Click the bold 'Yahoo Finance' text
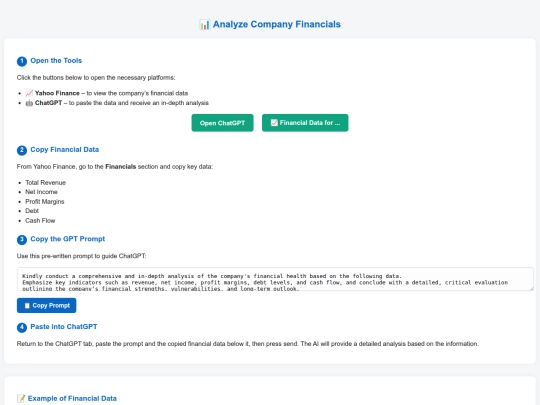Screen dimensions: 540x405 [57, 93]
